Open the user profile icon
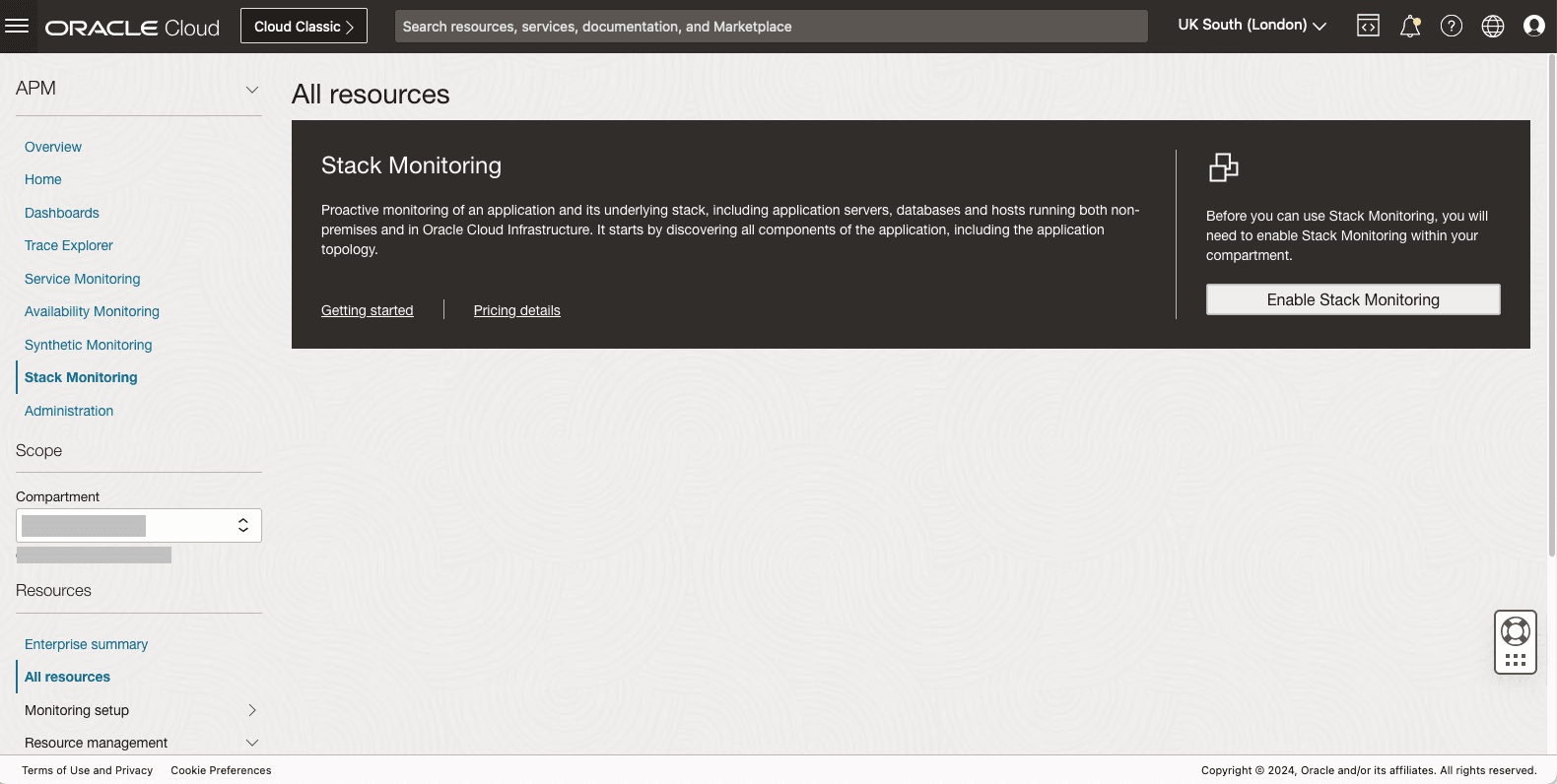Screen dimensions: 1557x784 coord(1533,27)
